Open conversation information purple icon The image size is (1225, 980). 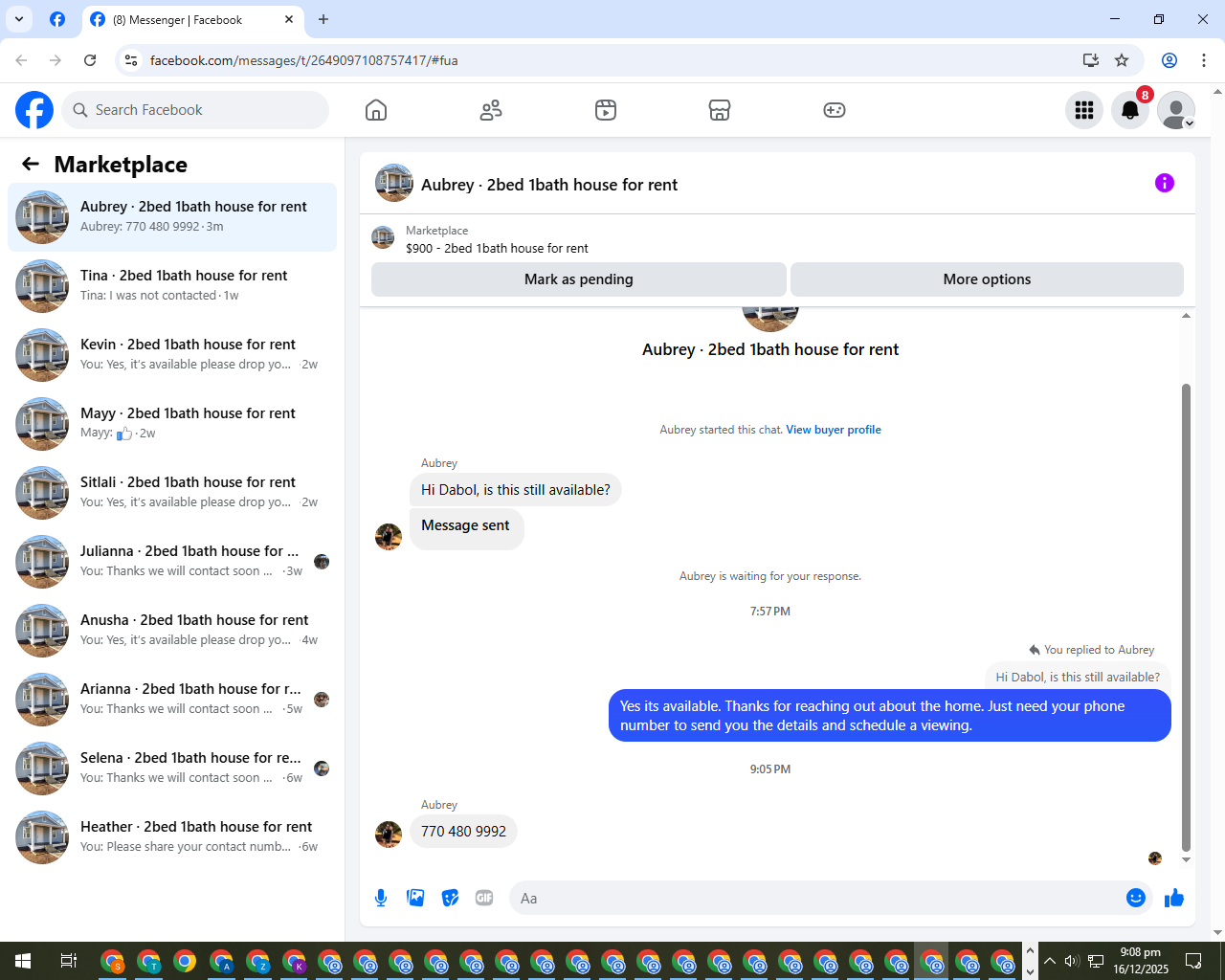(1165, 183)
